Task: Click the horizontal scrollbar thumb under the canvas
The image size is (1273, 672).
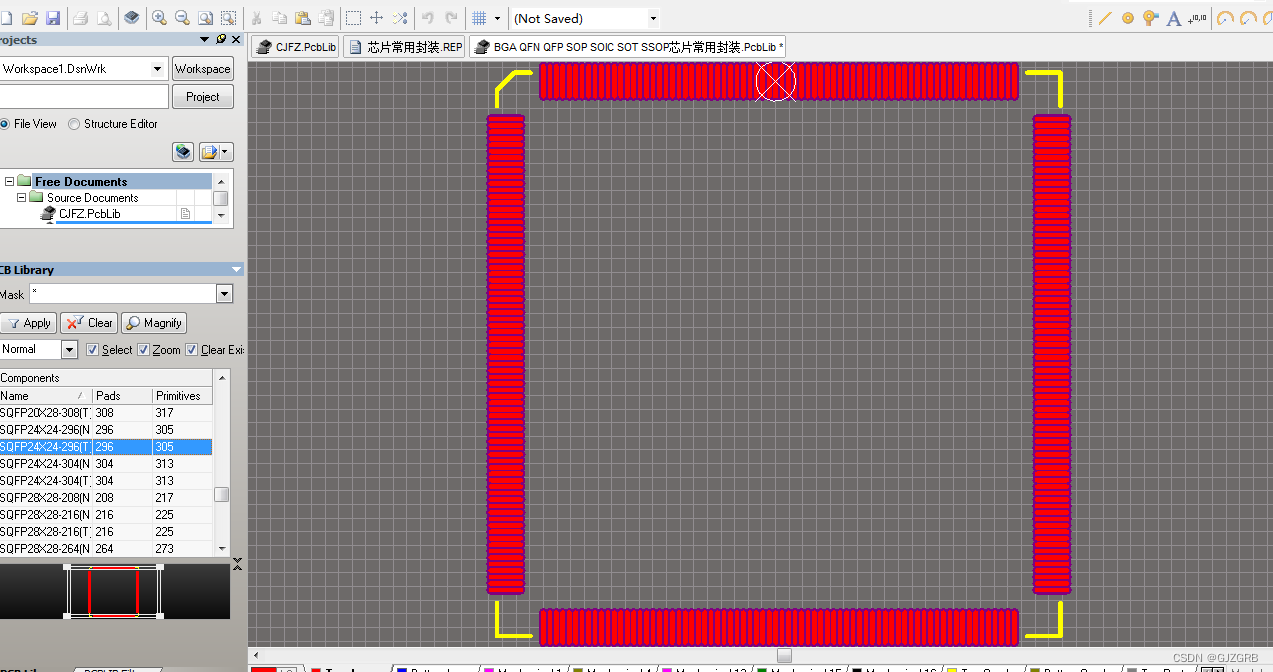Action: point(784,655)
